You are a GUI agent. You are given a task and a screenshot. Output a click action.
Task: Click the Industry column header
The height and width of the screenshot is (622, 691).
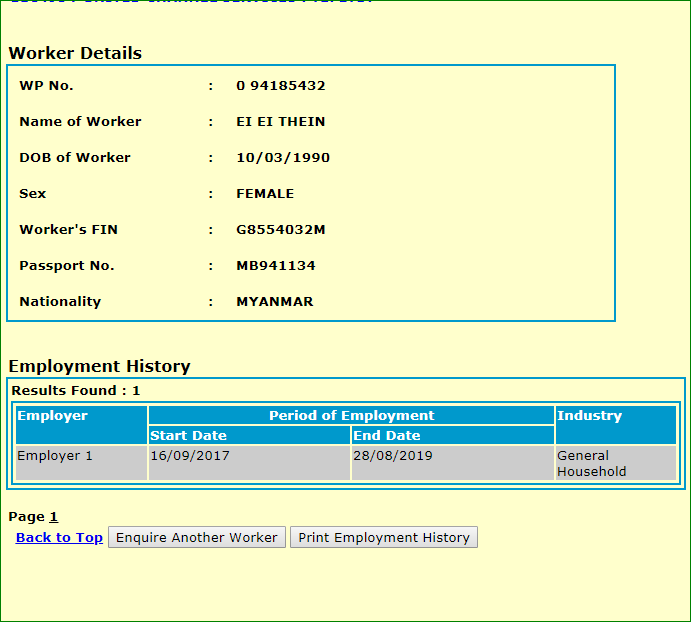590,416
